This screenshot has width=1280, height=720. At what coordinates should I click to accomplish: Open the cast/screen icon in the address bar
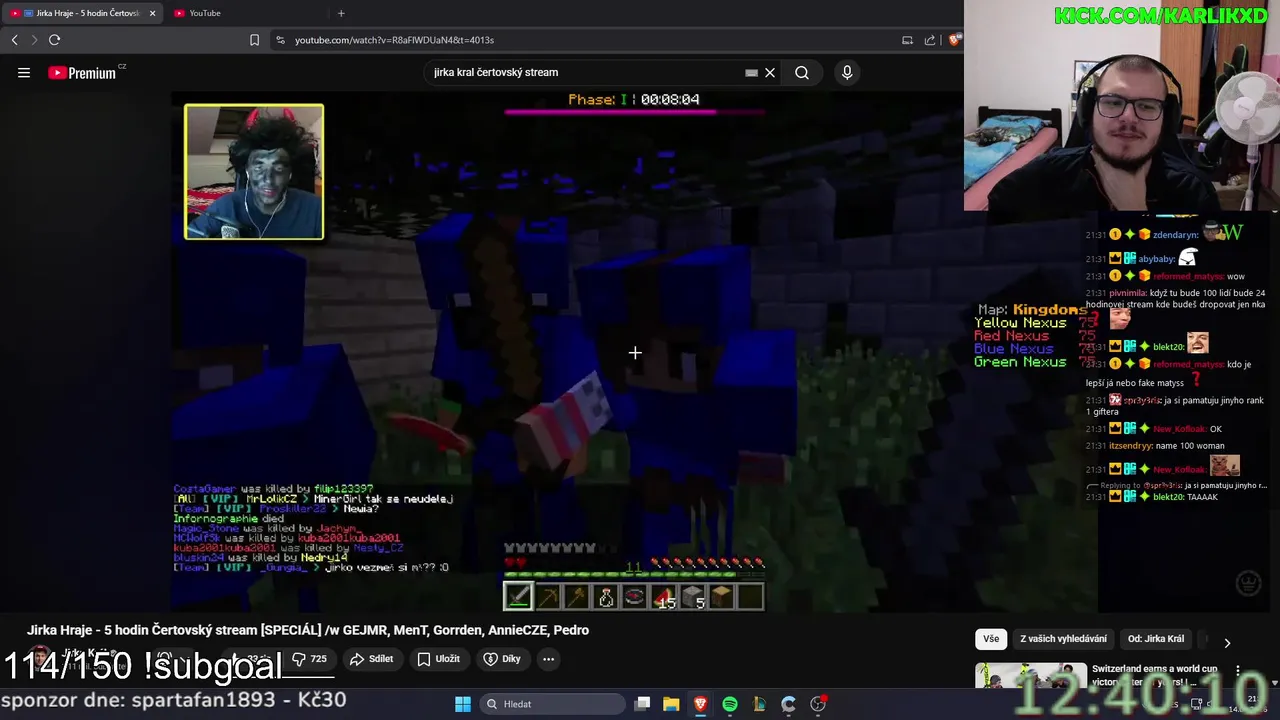coord(907,40)
